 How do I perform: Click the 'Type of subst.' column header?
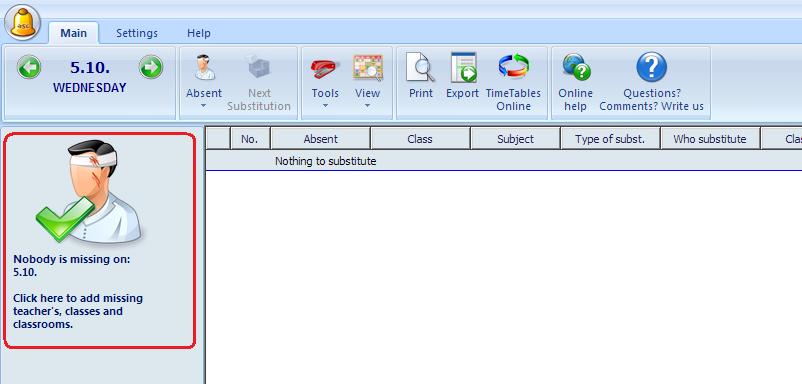tap(610, 139)
